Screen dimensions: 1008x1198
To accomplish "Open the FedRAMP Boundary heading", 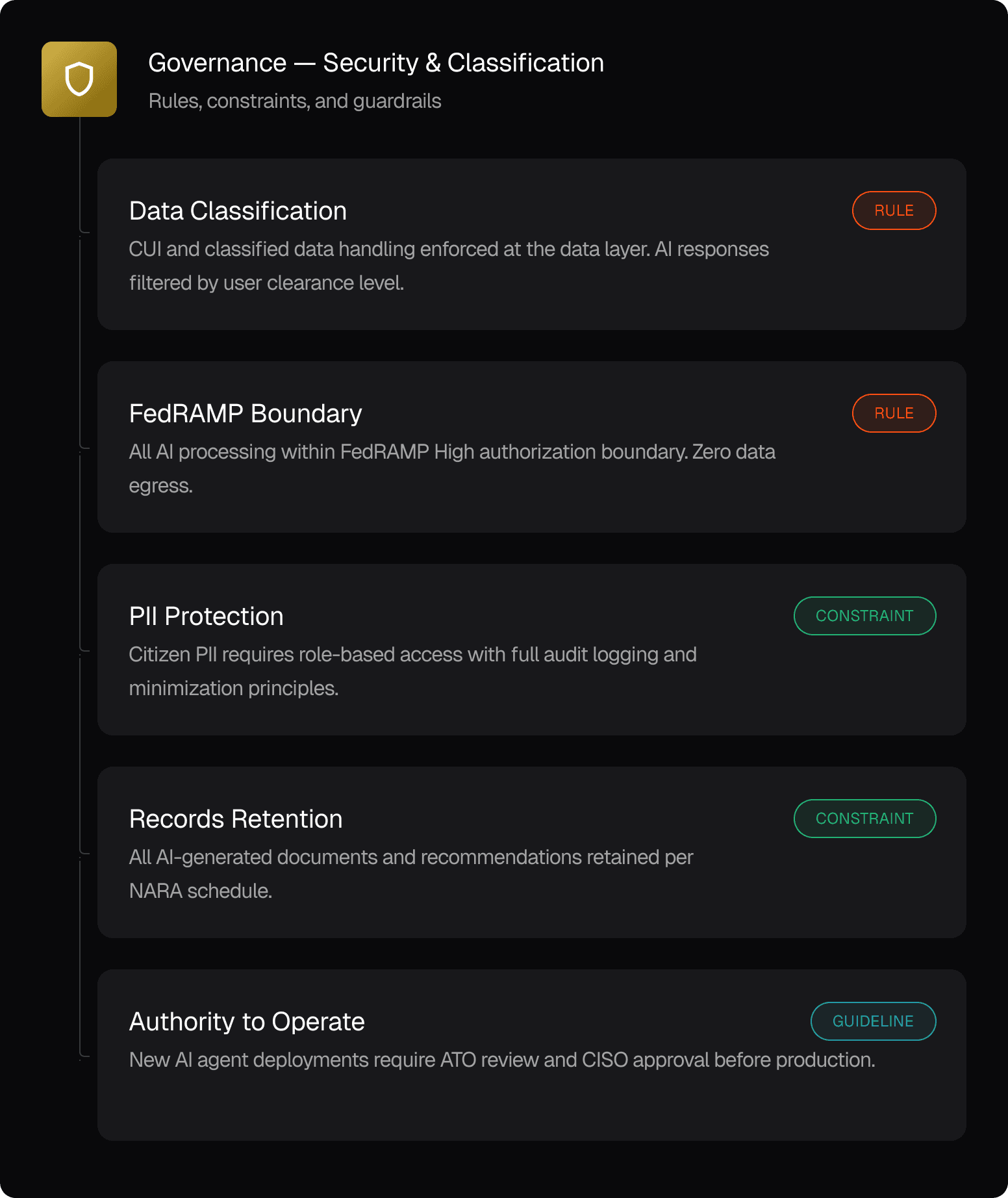I will [246, 414].
